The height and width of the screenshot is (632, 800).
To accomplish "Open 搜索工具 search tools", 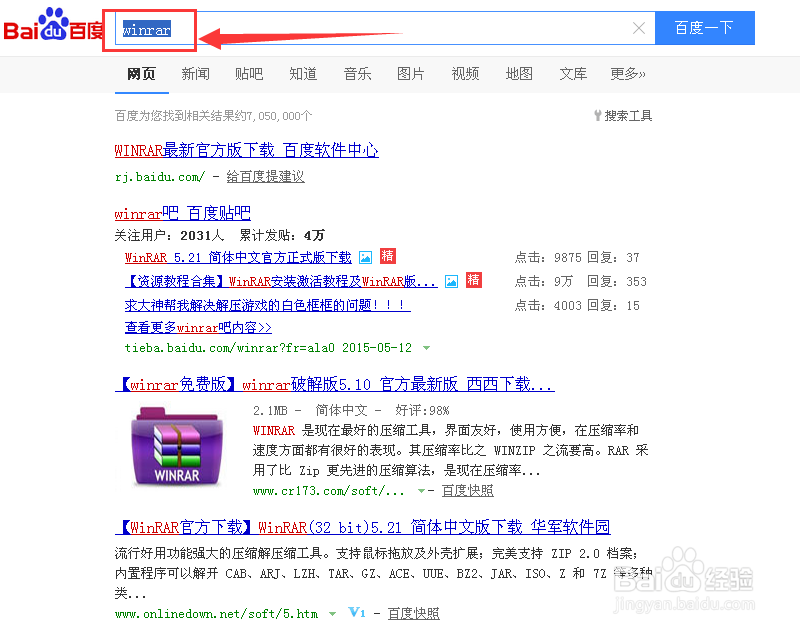I will click(623, 116).
